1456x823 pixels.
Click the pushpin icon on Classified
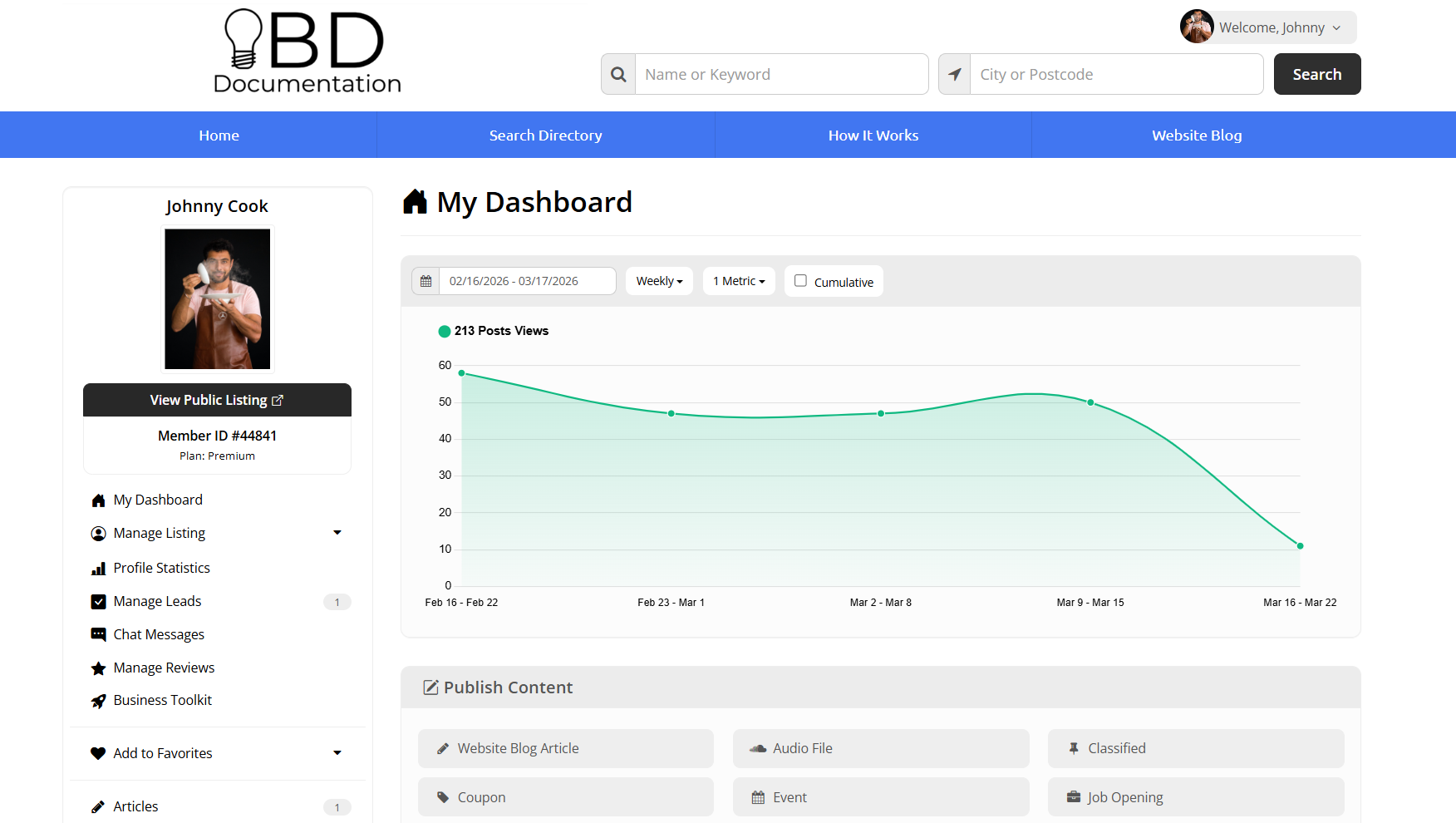(x=1074, y=748)
